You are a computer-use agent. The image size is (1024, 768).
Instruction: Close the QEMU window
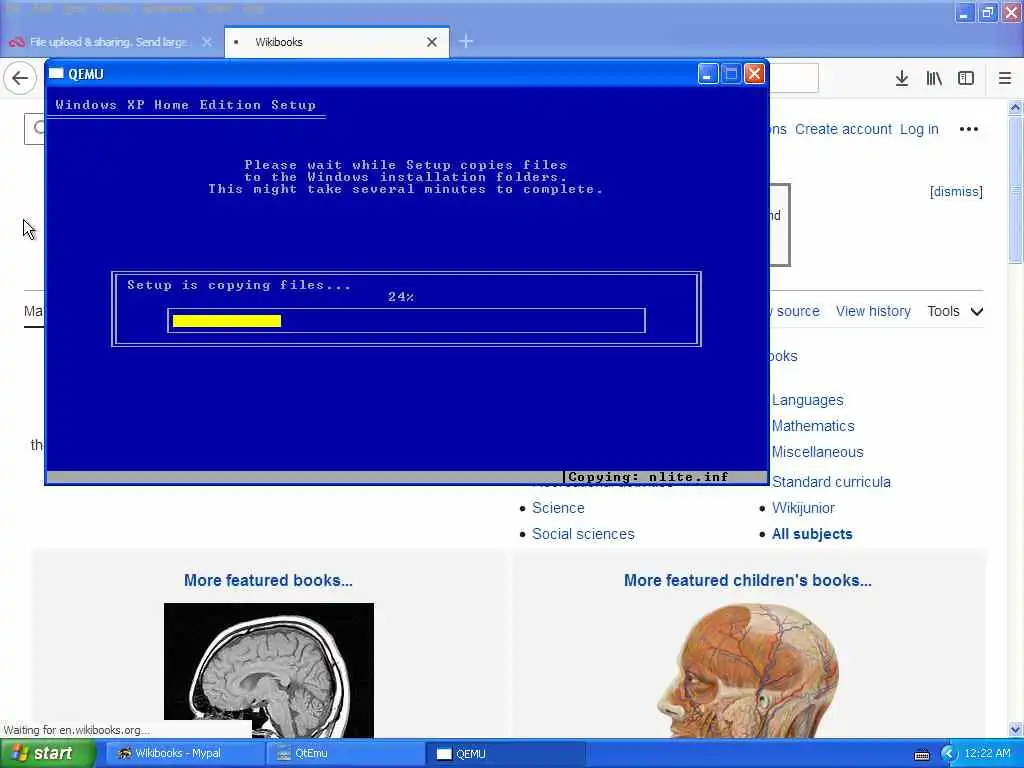[754, 74]
